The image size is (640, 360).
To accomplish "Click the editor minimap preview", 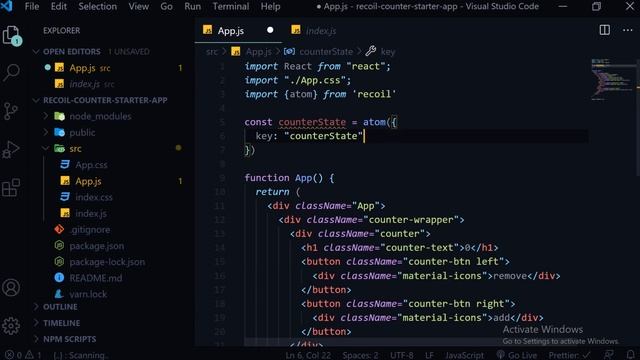I will point(612,80).
